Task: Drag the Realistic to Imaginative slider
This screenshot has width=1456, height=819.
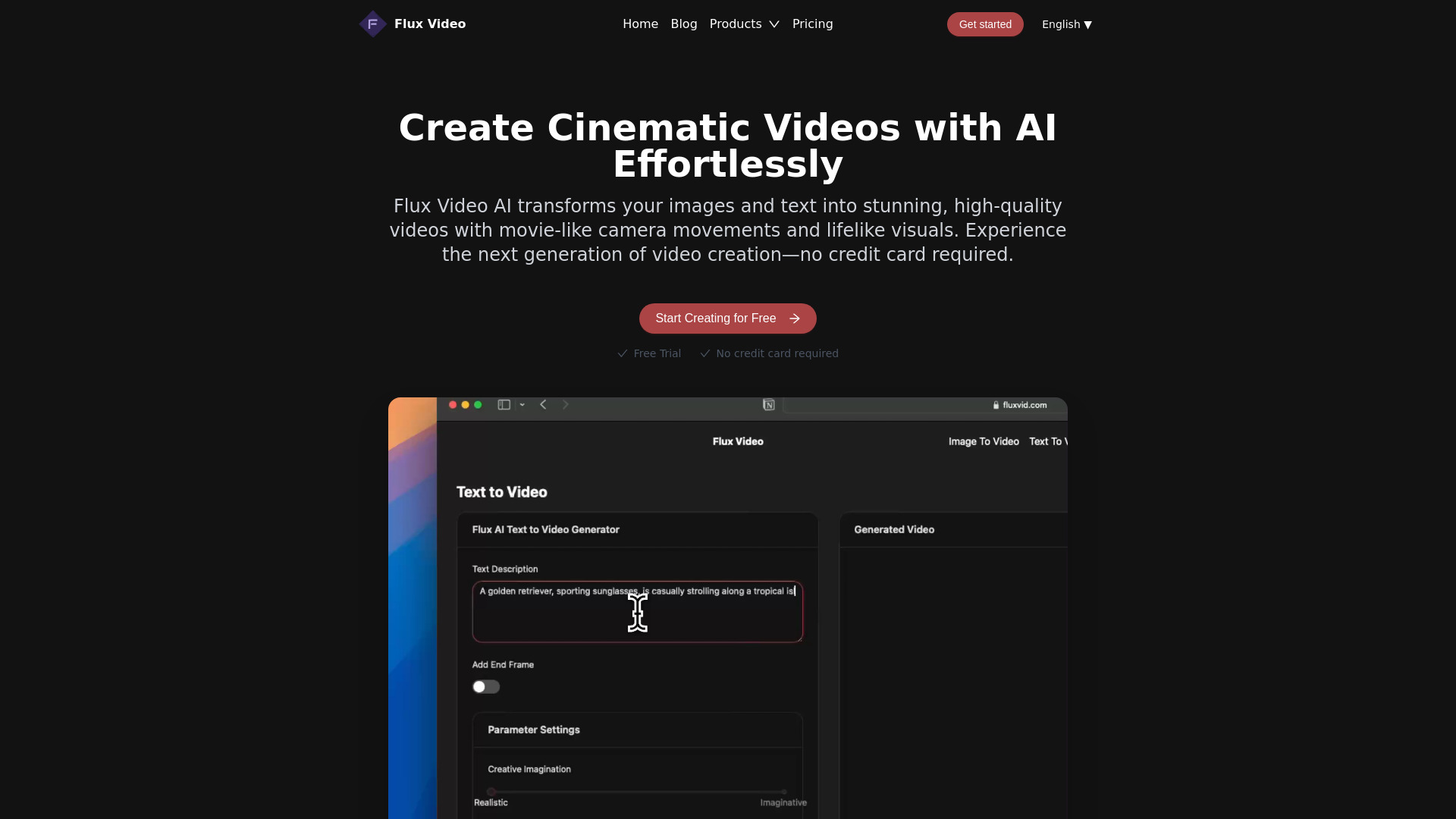Action: [x=492, y=791]
